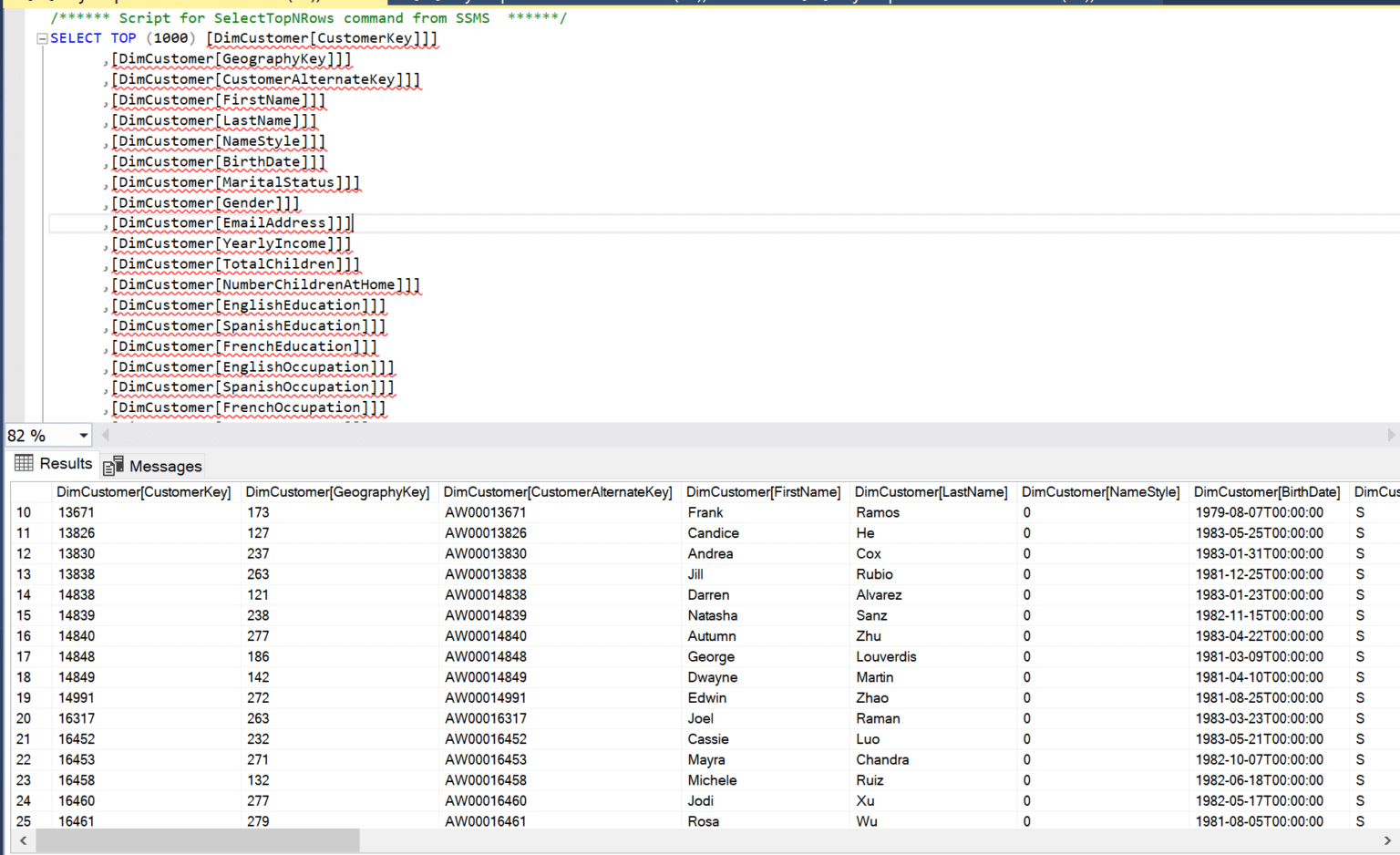This screenshot has width=1400, height=855.
Task: Click the cell containing Frank
Action: (705, 512)
